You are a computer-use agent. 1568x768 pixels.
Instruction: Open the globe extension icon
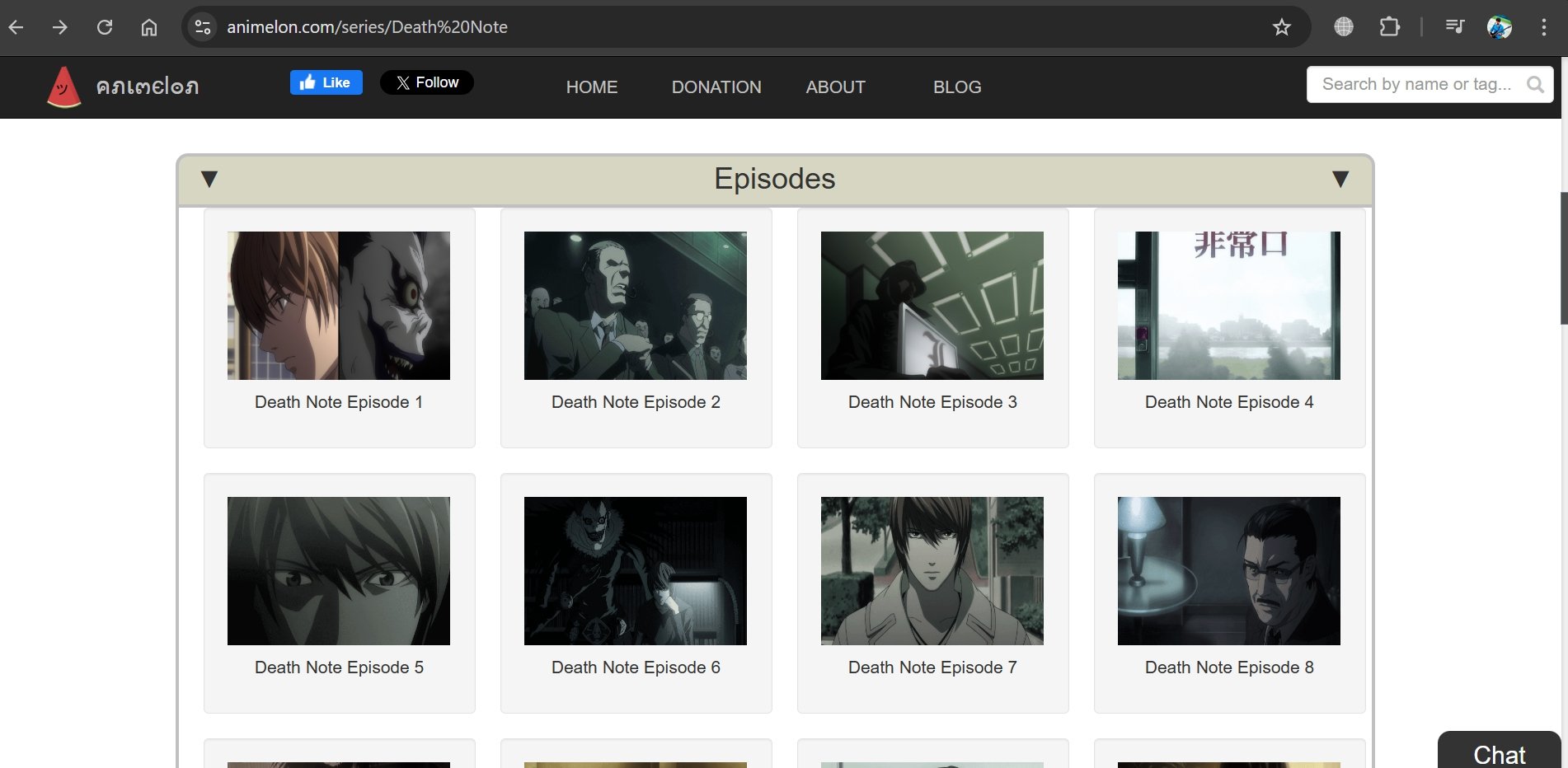coord(1344,27)
